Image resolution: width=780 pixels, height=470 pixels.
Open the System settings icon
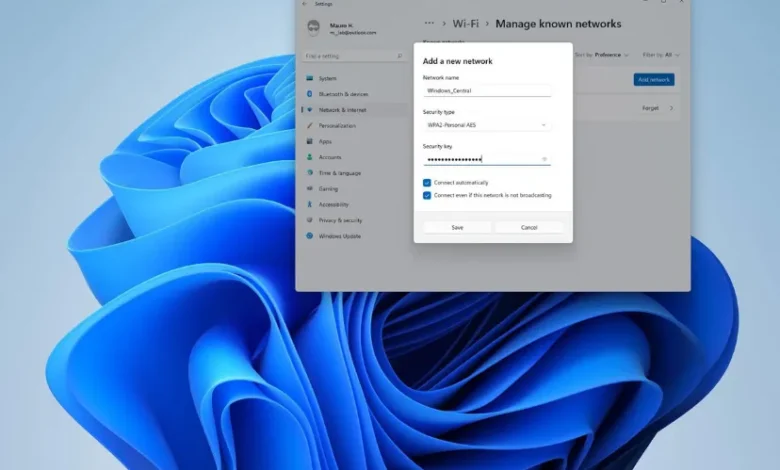[309, 78]
